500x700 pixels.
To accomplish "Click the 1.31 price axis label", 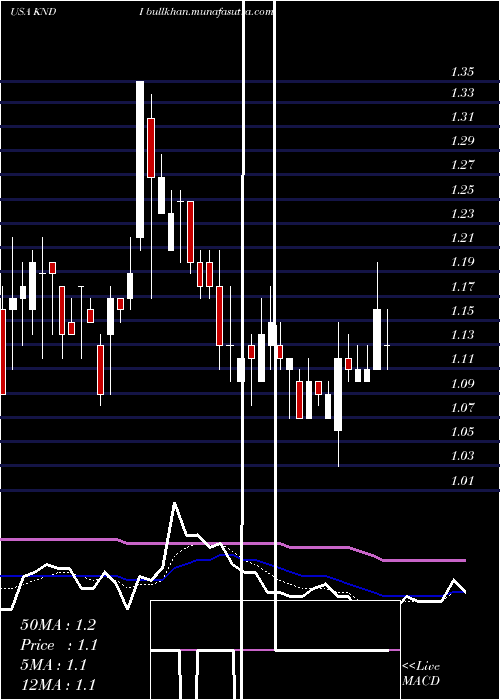I will (462, 117).
